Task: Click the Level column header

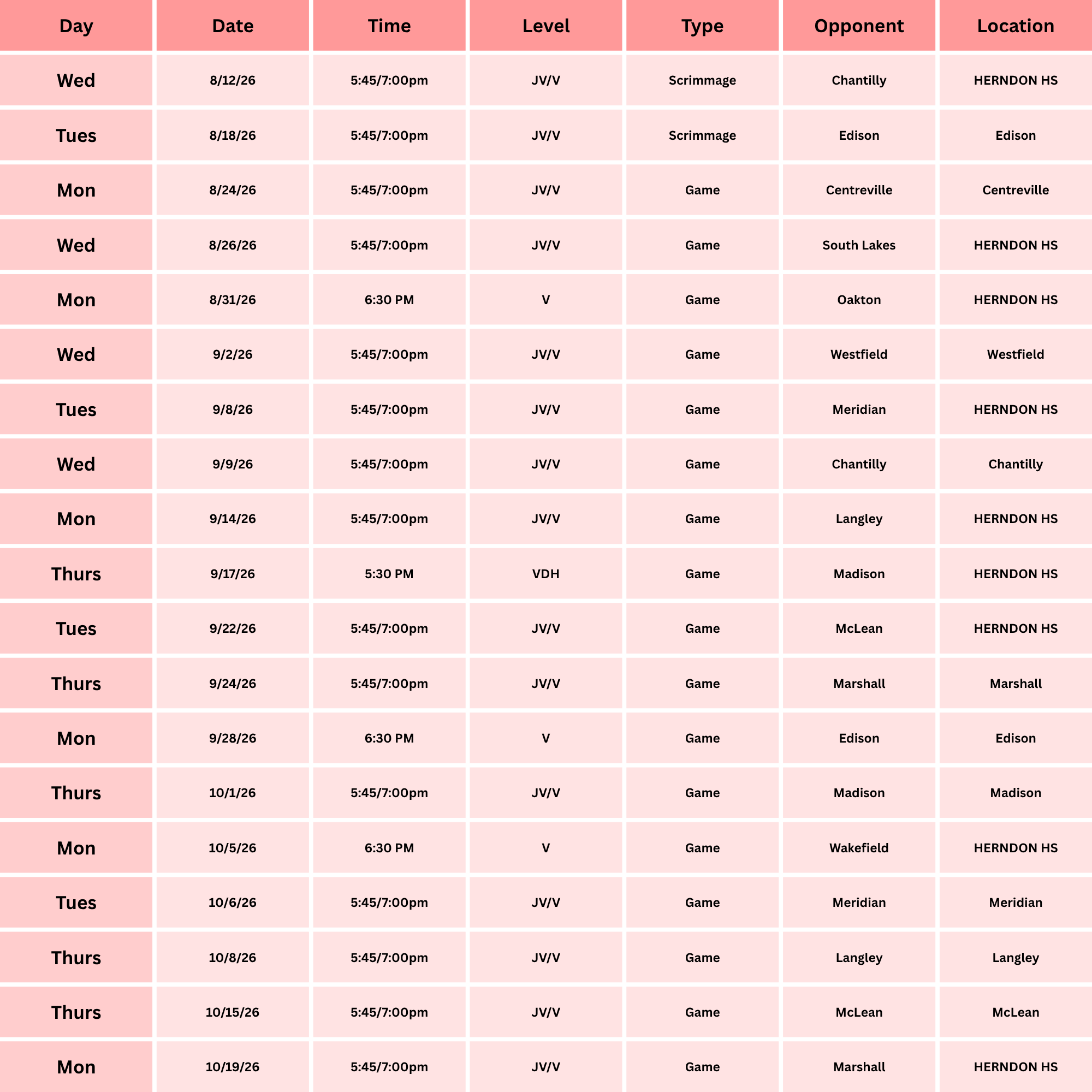Action: 545,26
